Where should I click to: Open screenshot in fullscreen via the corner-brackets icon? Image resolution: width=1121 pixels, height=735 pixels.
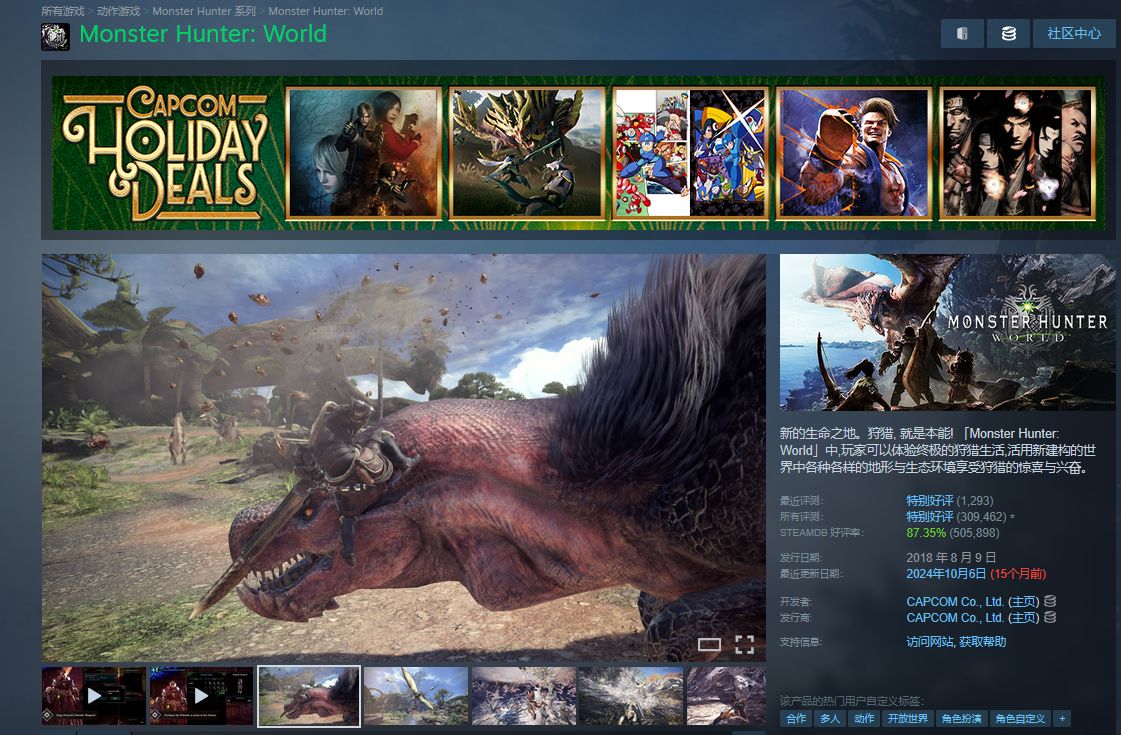(x=744, y=644)
